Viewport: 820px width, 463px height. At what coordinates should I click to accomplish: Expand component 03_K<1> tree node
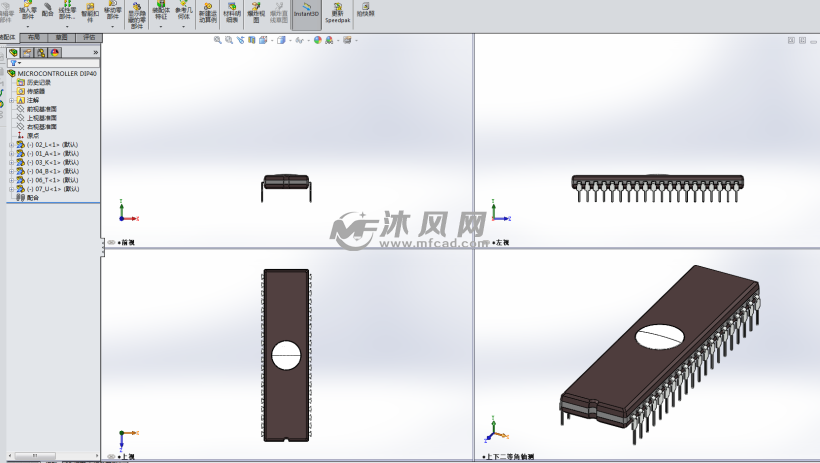[x=12, y=163]
